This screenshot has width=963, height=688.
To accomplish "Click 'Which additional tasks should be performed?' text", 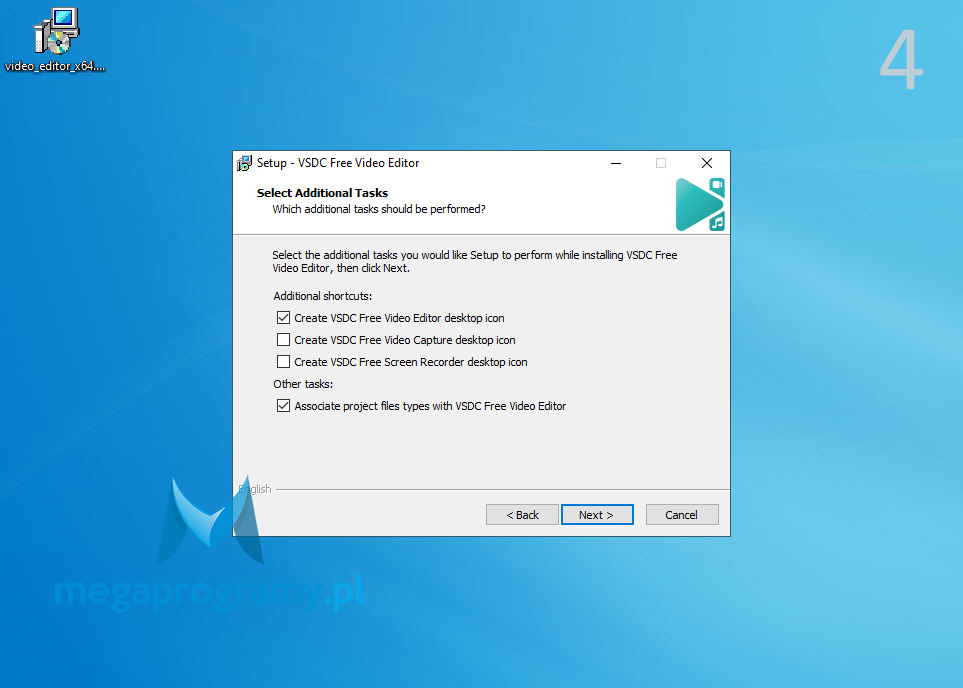I will 379,209.
